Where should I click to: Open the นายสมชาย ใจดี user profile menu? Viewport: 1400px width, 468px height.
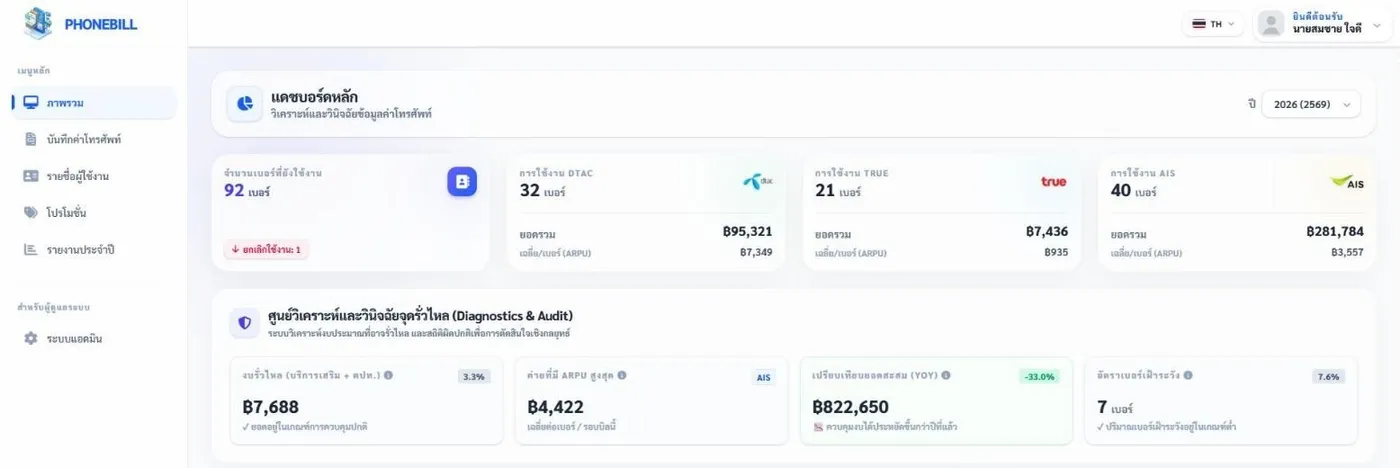tap(1322, 24)
